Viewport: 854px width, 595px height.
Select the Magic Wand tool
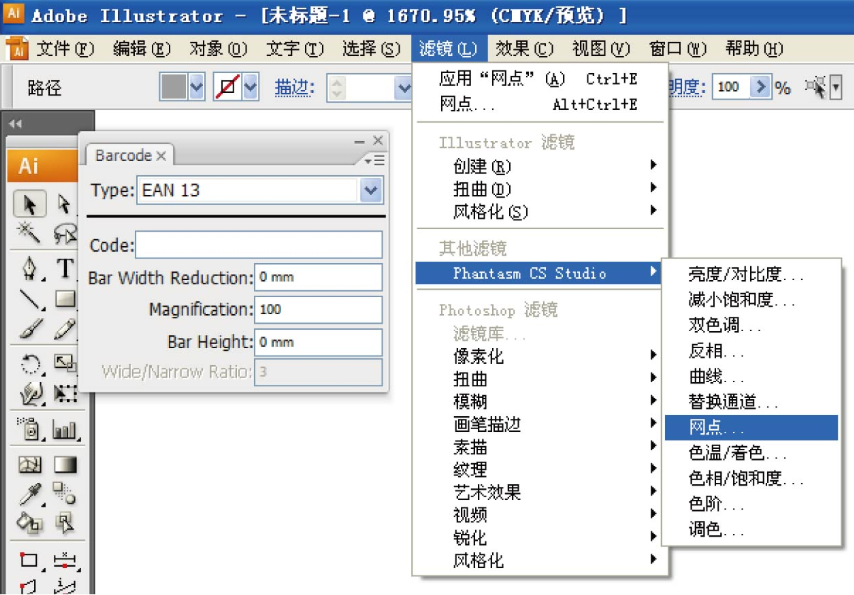[29, 233]
